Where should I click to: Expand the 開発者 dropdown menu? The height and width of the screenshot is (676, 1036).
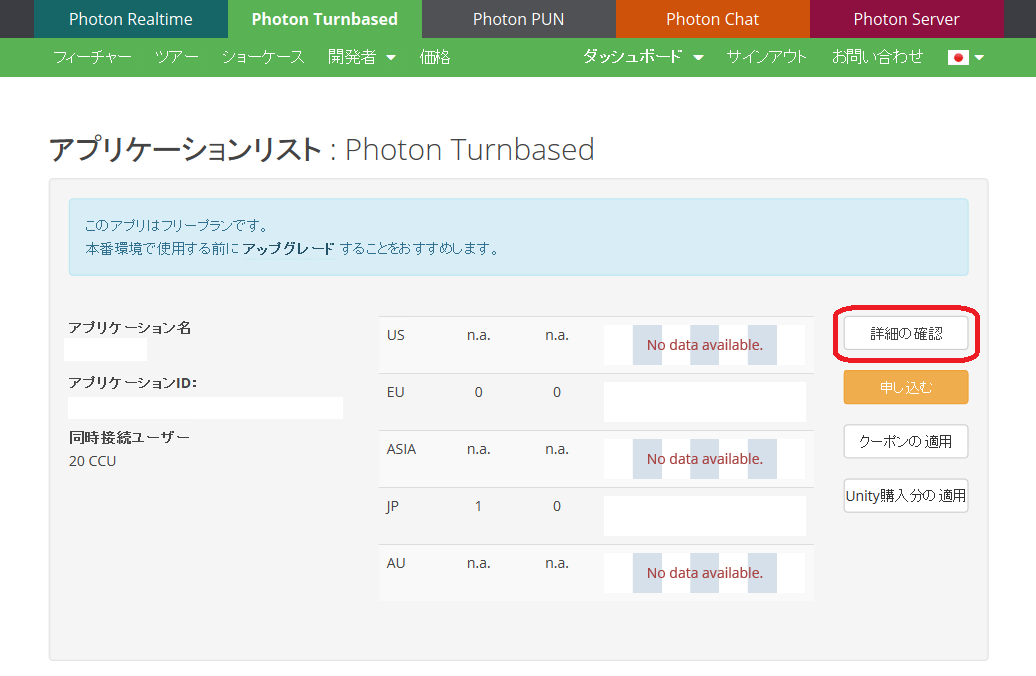click(x=361, y=57)
